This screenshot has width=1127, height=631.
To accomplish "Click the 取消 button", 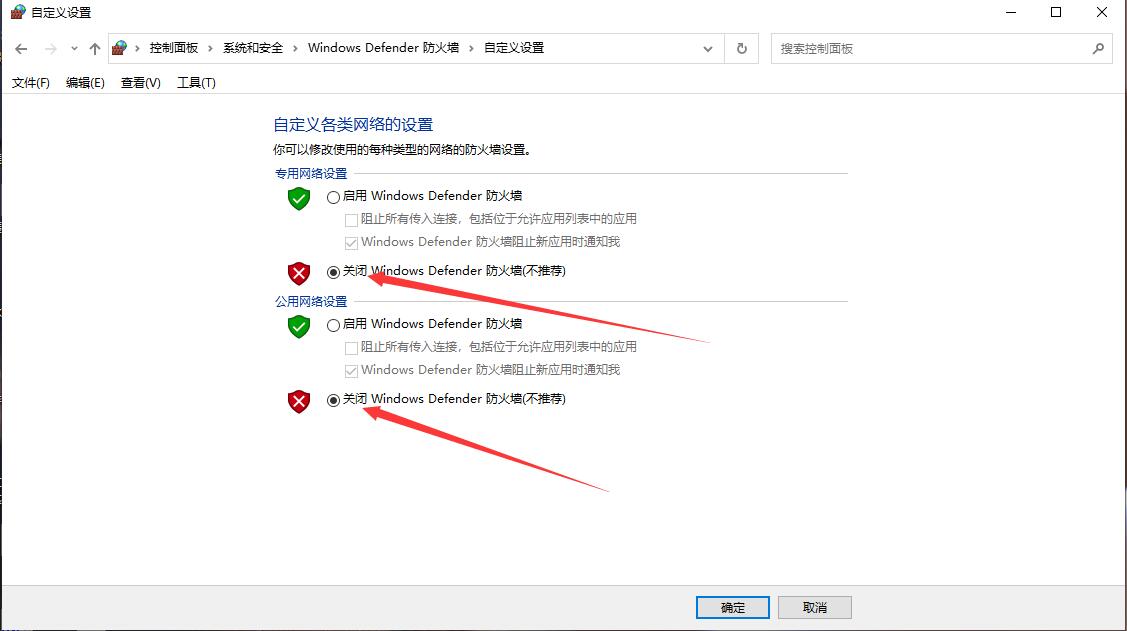I will [814, 607].
